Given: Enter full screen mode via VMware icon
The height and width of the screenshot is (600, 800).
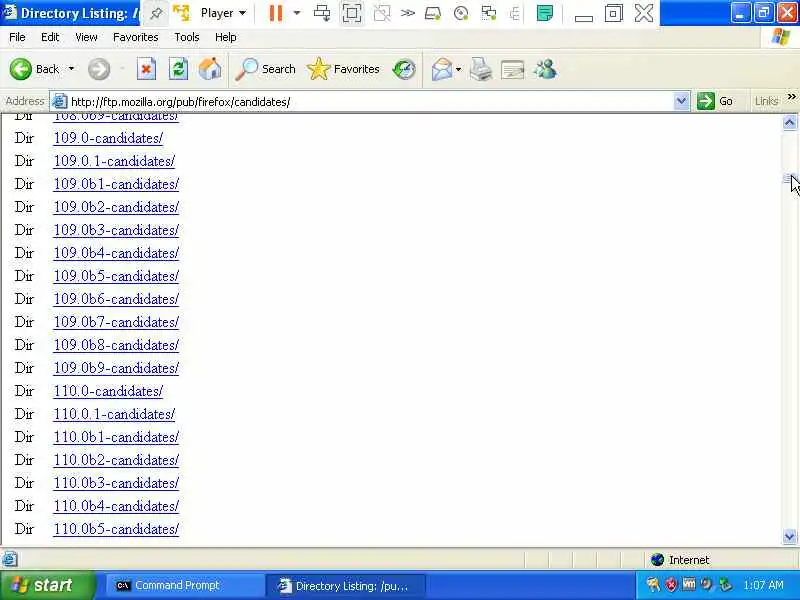Looking at the screenshot, I should point(352,13).
